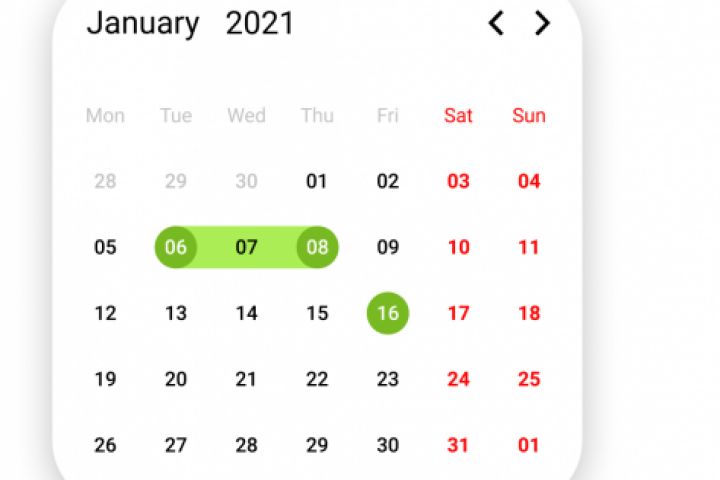Select the highlighted date 08
The image size is (720, 480).
pos(317,247)
